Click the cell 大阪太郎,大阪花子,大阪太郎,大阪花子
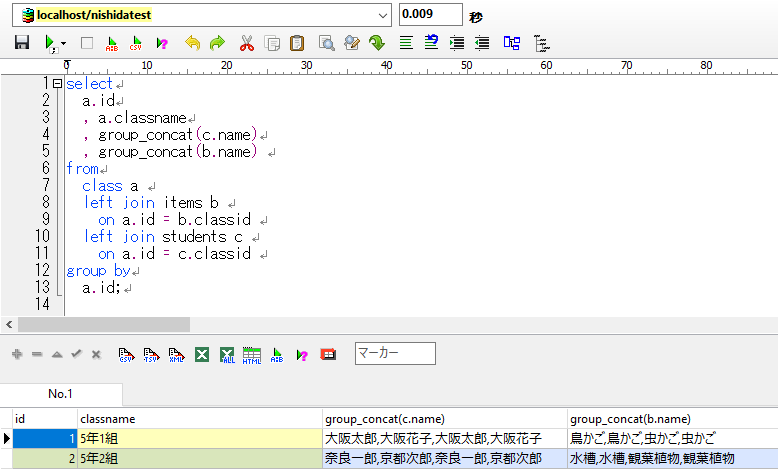 [445, 439]
